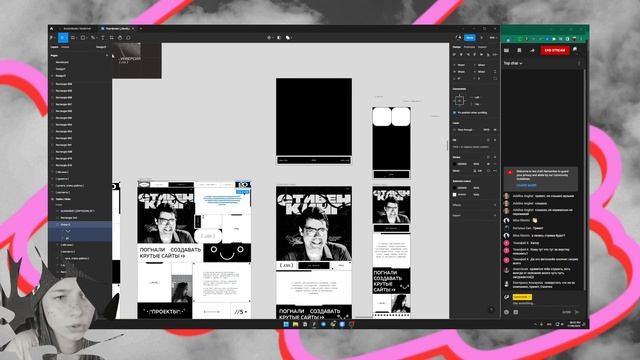Switch to the Layers tab
This screenshot has width=640, height=360.
[54, 47]
